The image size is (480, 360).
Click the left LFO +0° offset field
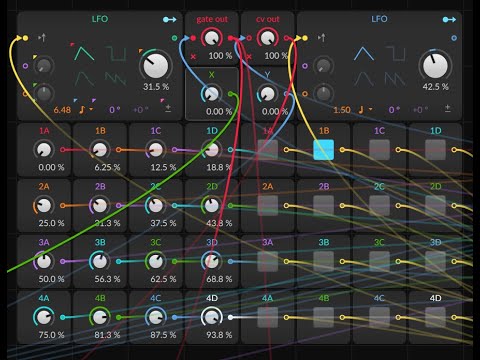point(141,110)
